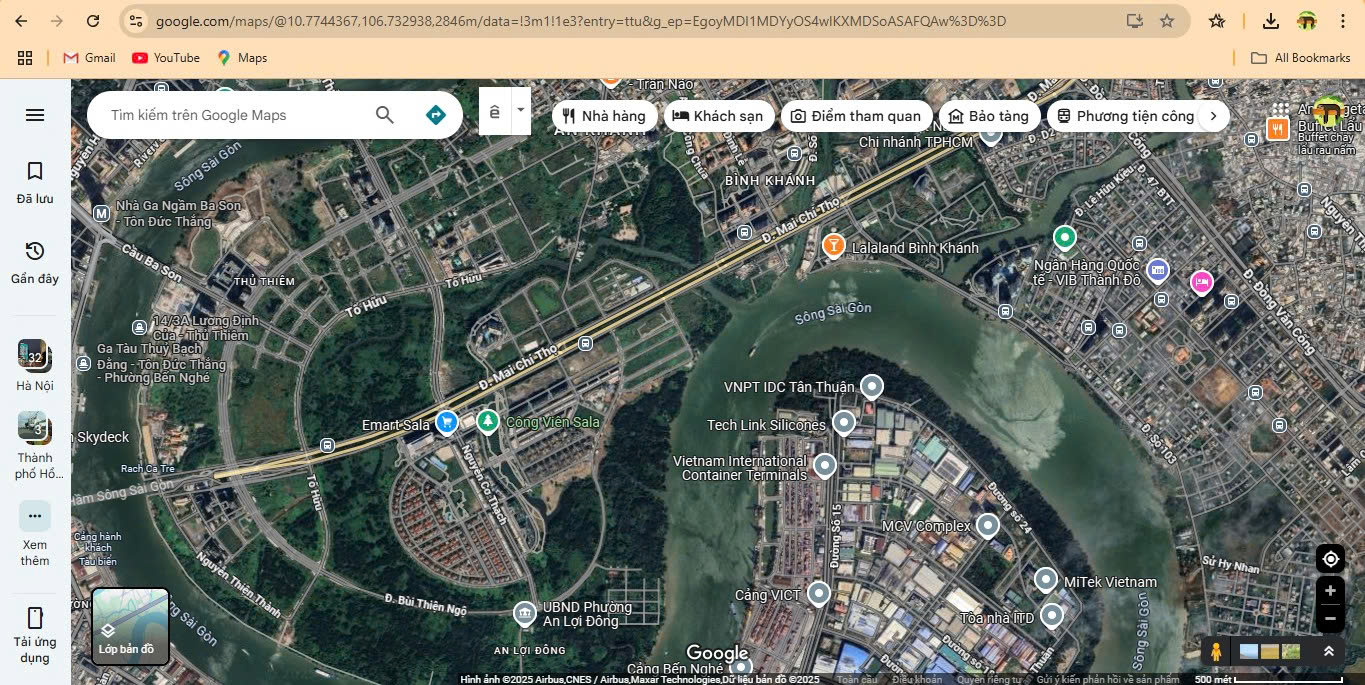
Task: Click the Nhà Ga Ngầm Ba Son metro icon
Action: click(101, 213)
